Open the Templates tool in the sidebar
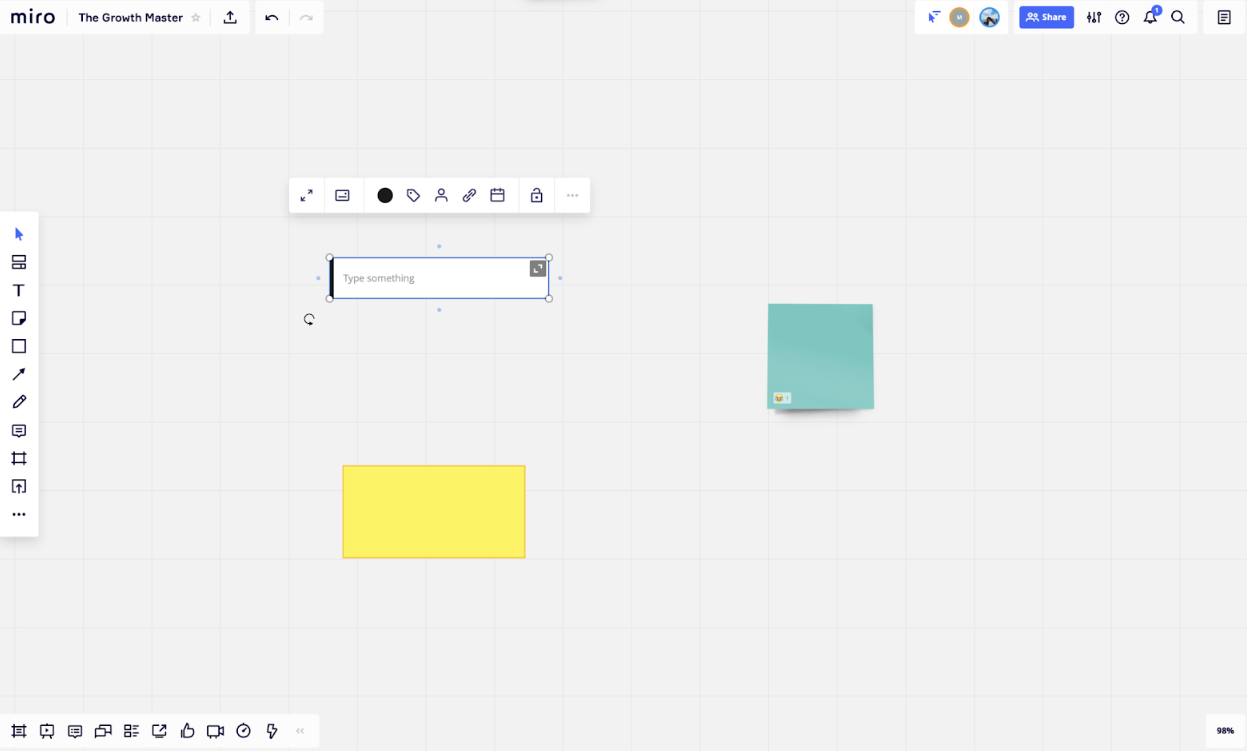Screen dimensions: 1247x751 point(18,261)
